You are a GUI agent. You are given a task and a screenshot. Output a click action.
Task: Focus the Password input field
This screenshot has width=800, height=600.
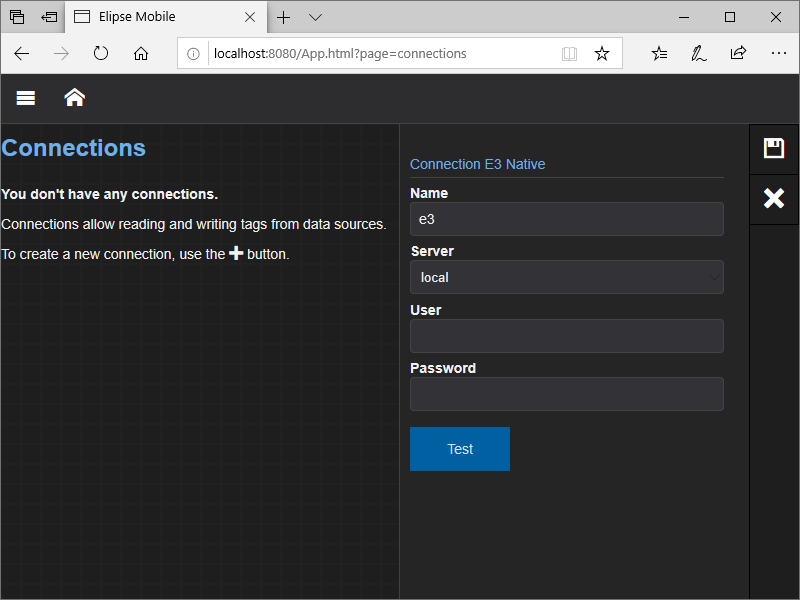tap(566, 394)
